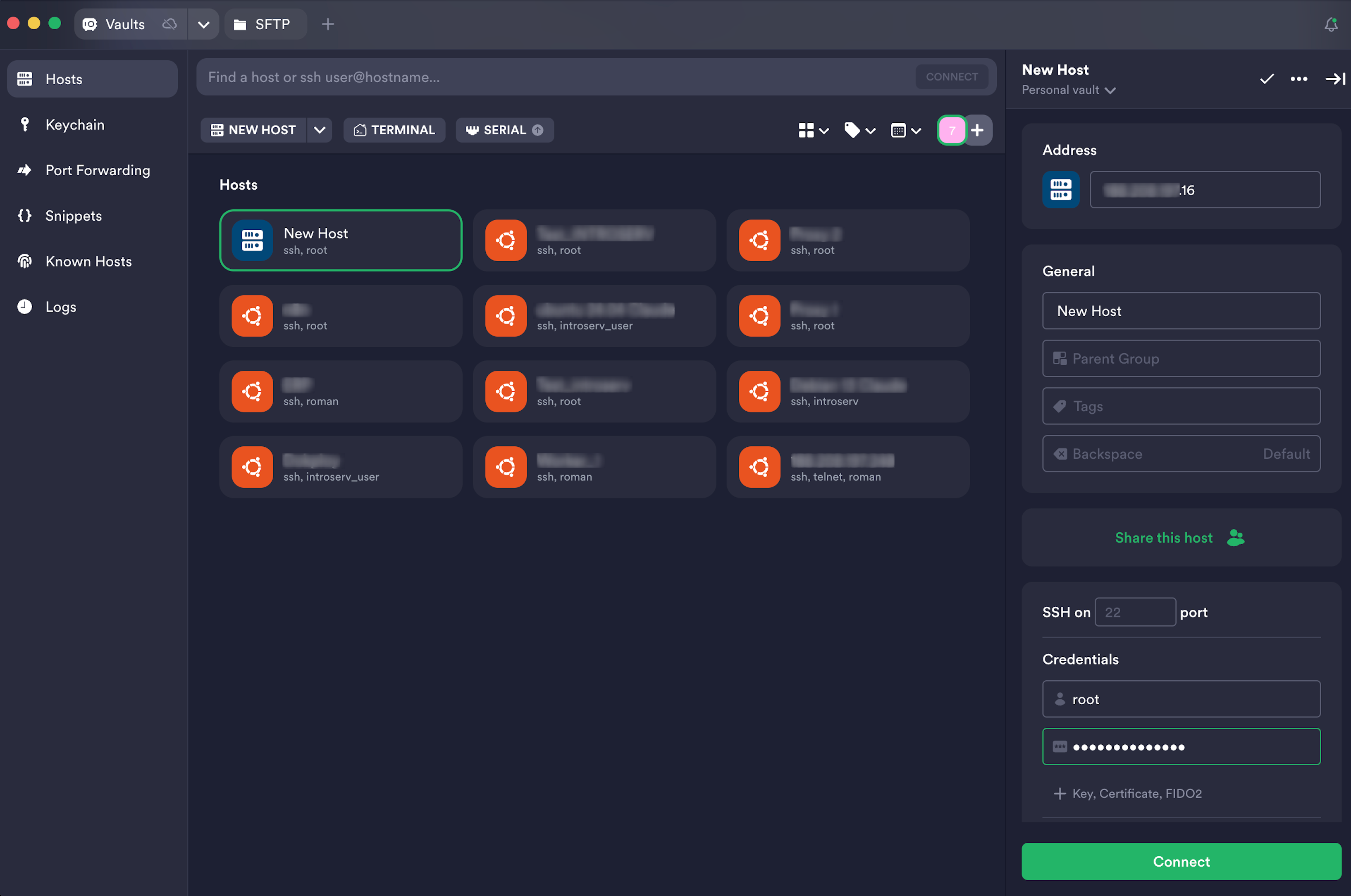Image resolution: width=1351 pixels, height=896 pixels.
Task: Open the notifications bell icon
Action: point(1330,24)
